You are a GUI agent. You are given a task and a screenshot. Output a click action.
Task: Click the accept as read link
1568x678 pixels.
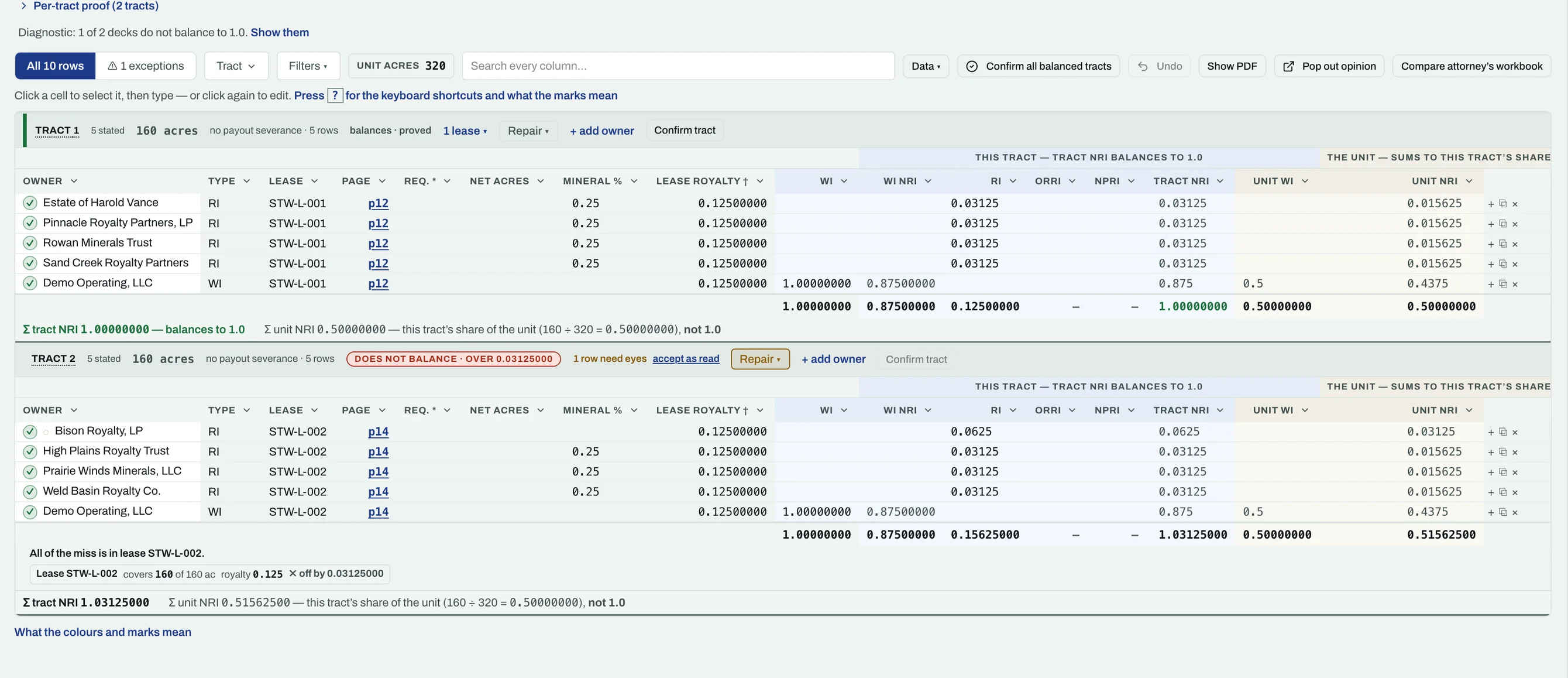coord(685,359)
